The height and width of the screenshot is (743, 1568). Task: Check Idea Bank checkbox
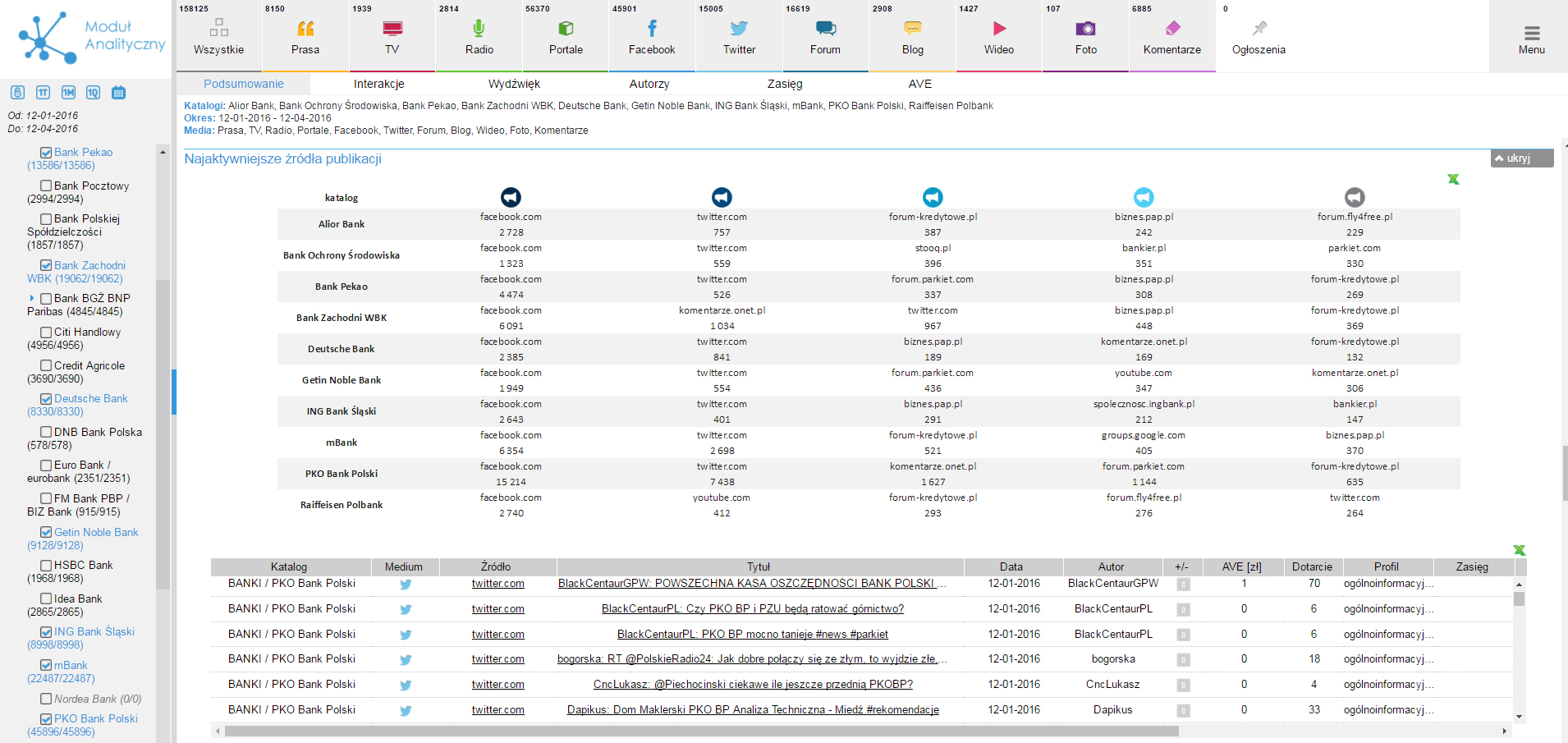click(x=46, y=599)
